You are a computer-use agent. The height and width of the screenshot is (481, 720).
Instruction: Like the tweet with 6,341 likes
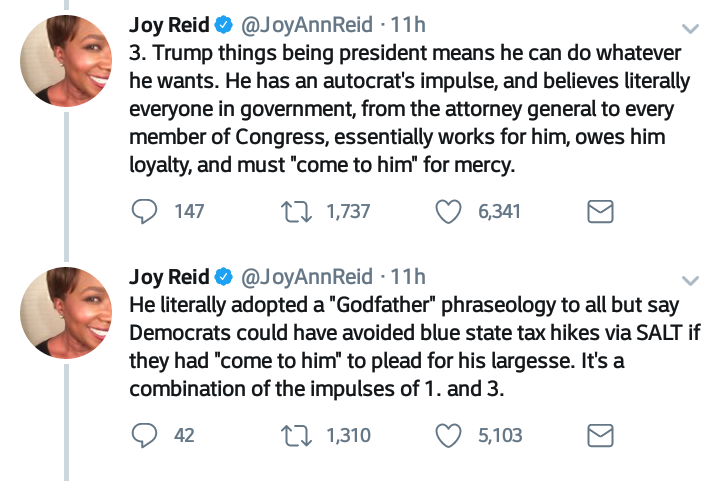[451, 211]
